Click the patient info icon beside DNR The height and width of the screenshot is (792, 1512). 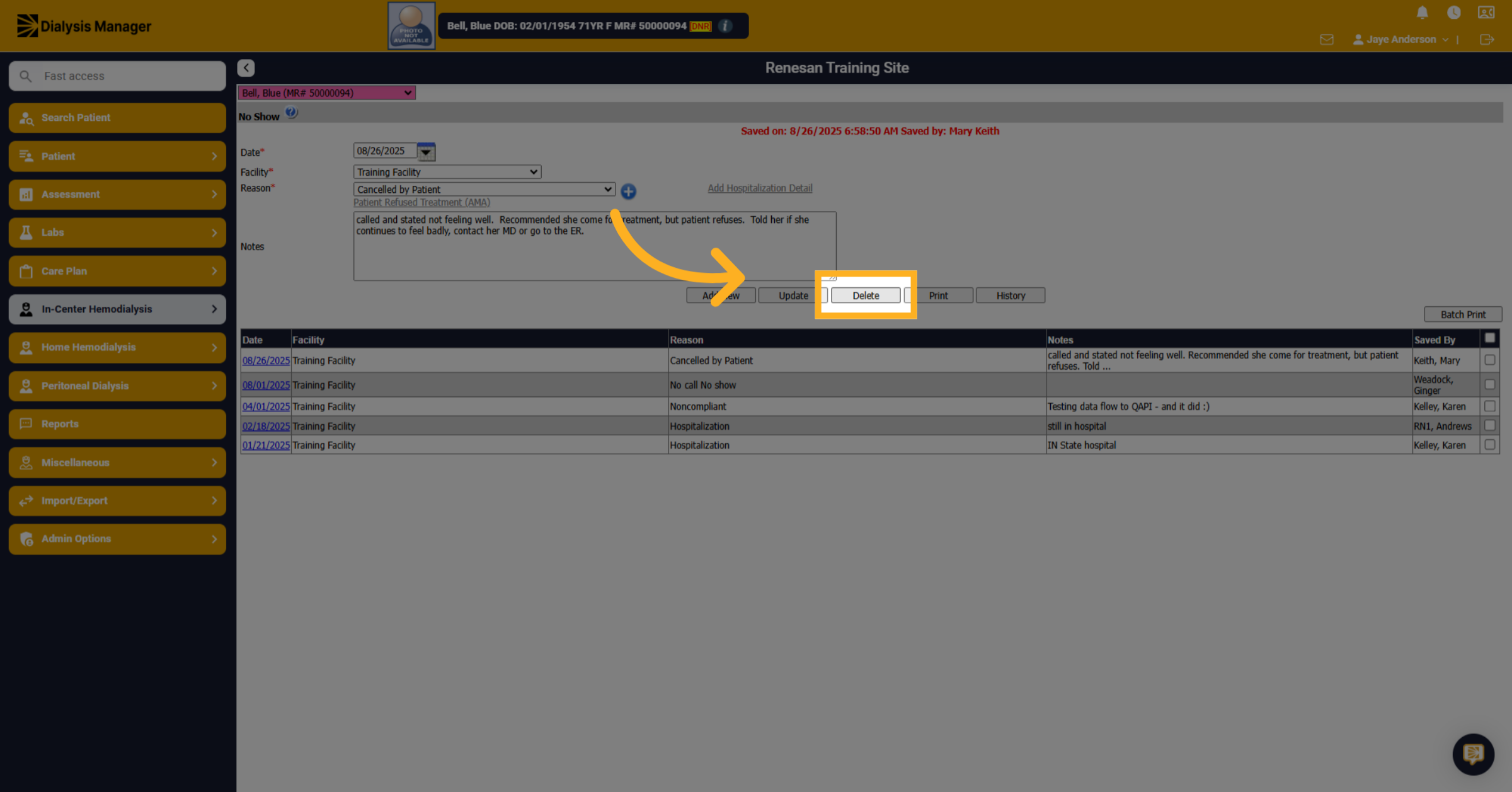726,26
